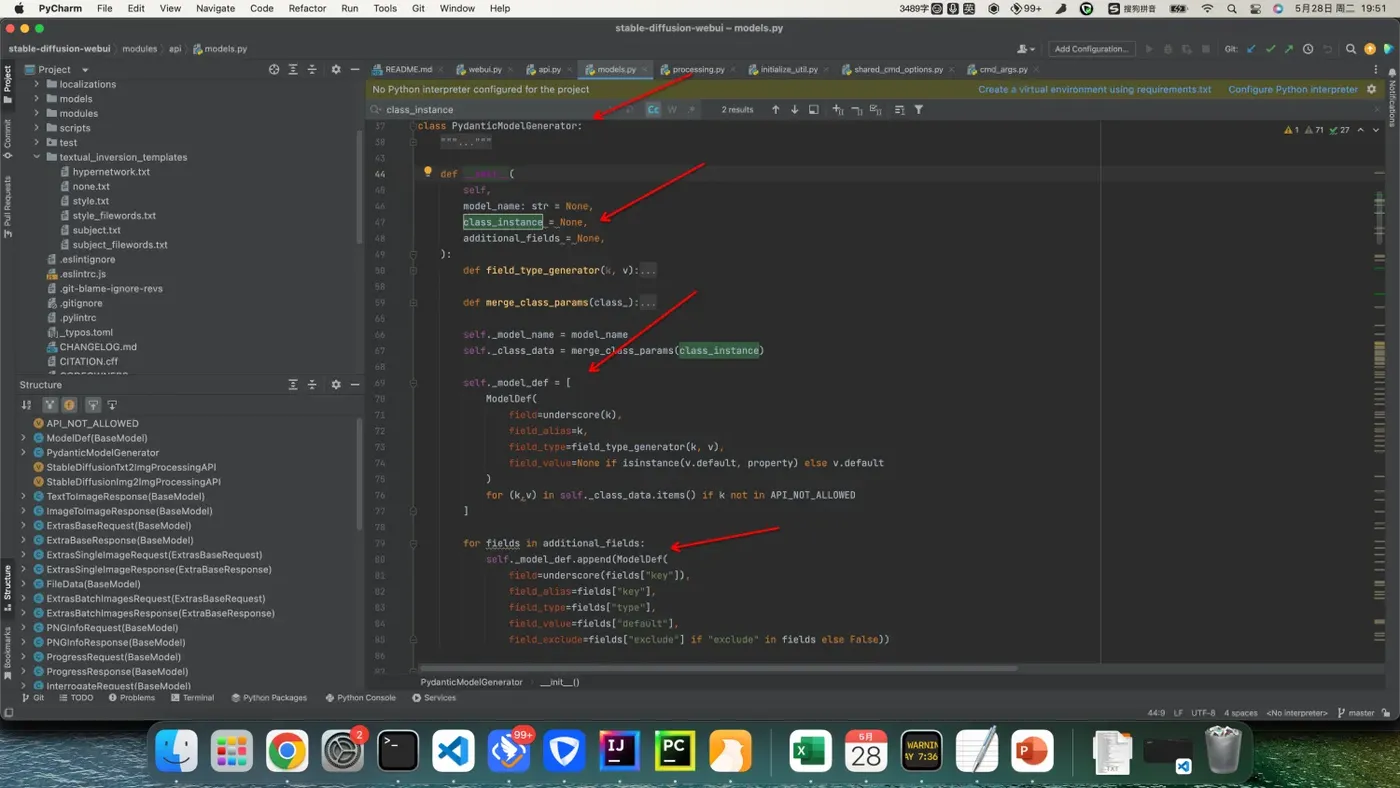This screenshot has width=1400, height=788.
Task: Click Search Everywhere magnifier in toolbar
Action: pos(1351,49)
